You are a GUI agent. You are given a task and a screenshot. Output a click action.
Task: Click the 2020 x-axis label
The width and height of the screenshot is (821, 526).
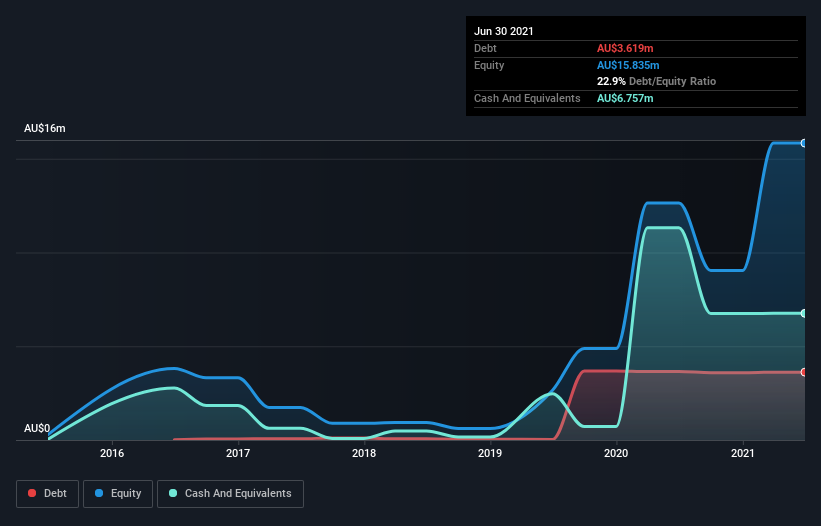tap(616, 453)
